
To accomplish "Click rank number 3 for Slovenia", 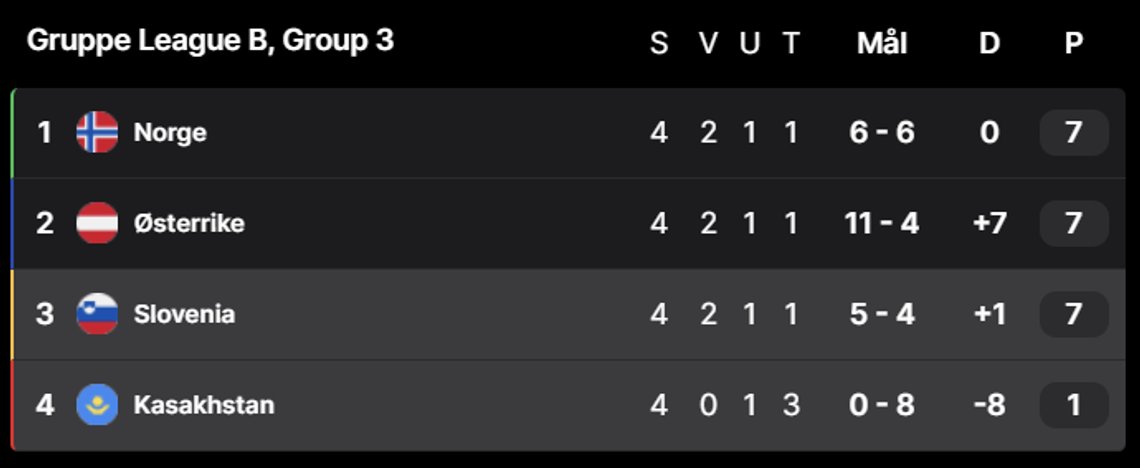I will tap(44, 314).
